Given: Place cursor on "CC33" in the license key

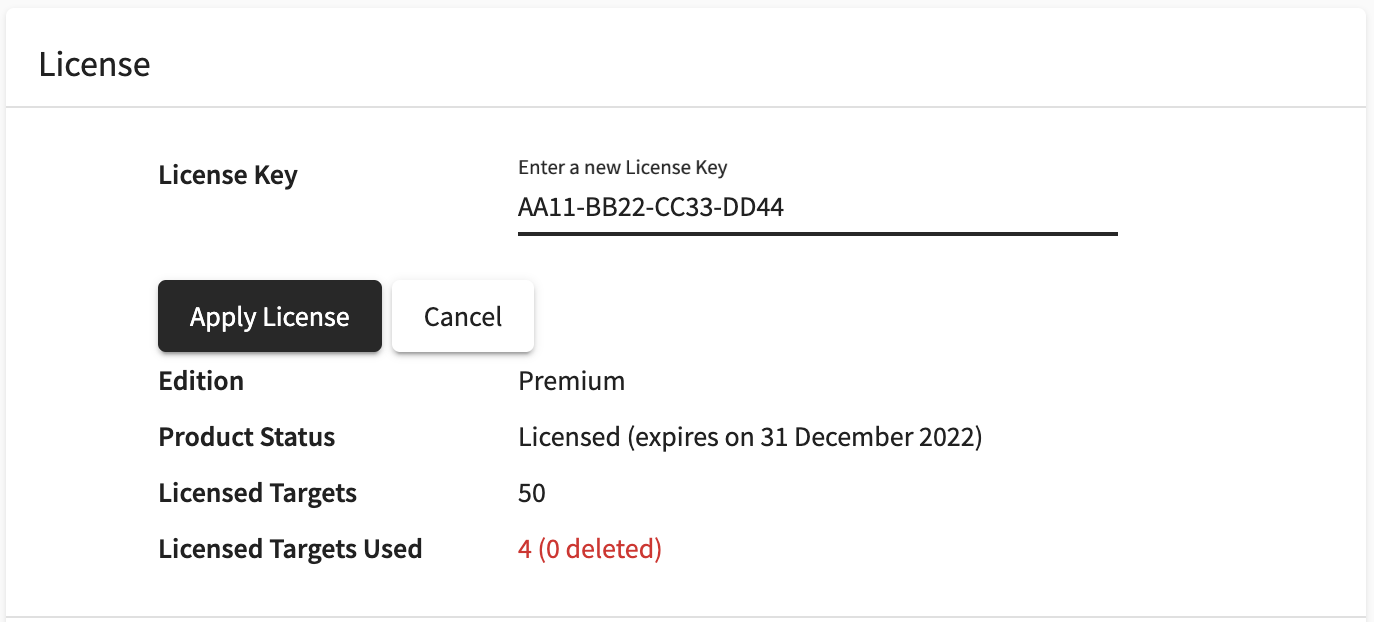Looking at the screenshot, I should (686, 208).
